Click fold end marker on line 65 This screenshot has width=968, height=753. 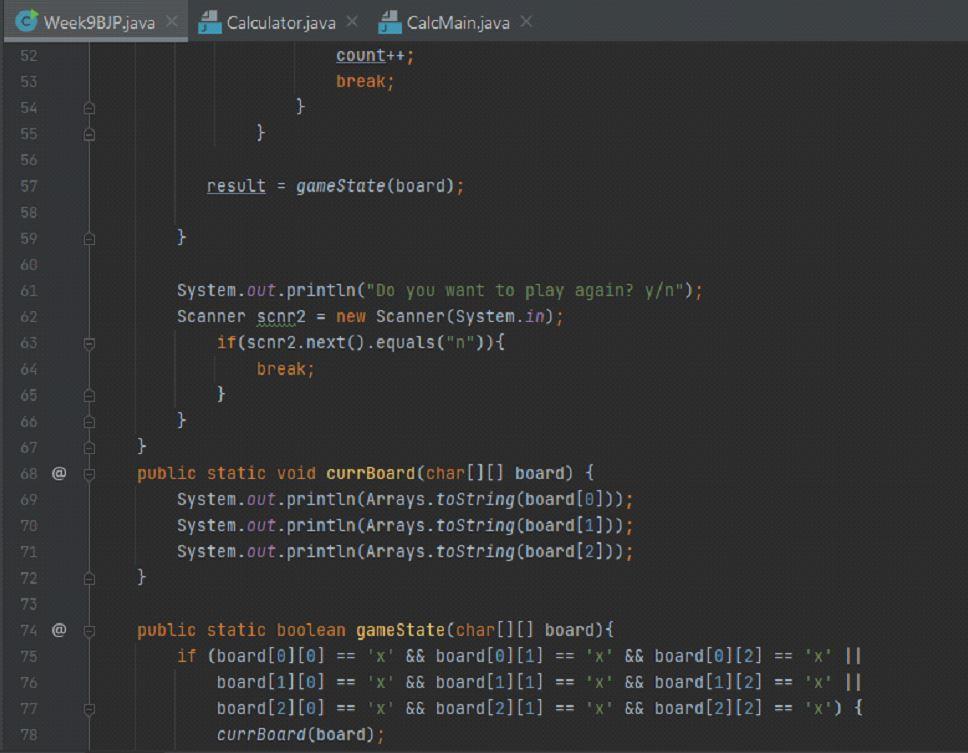pyautogui.click(x=89, y=395)
